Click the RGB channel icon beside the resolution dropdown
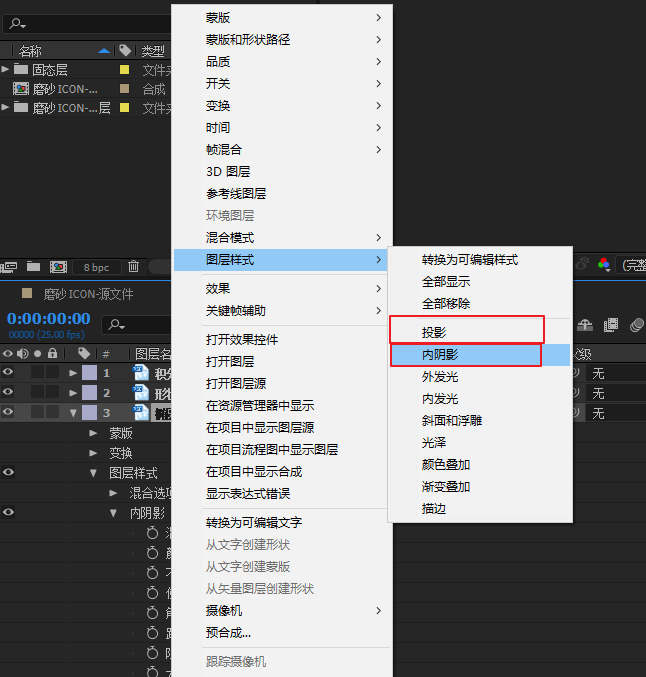This screenshot has width=646, height=677. click(604, 264)
